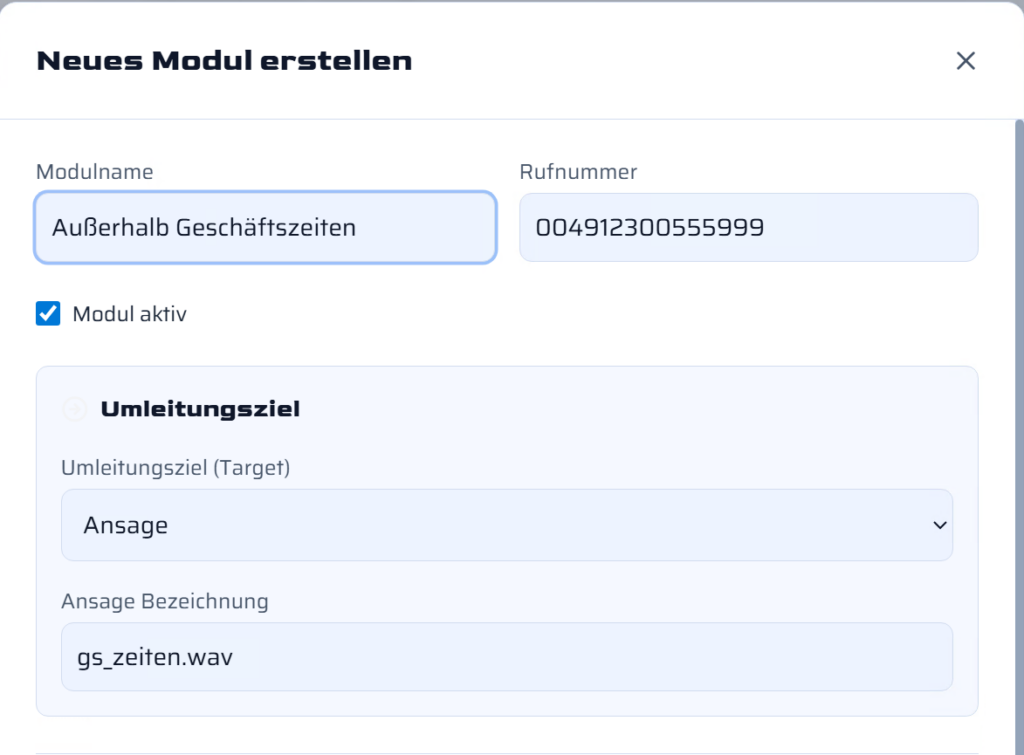Click on the gs_zeiten.wav filename text
Image resolution: width=1024 pixels, height=755 pixels.
point(155,657)
